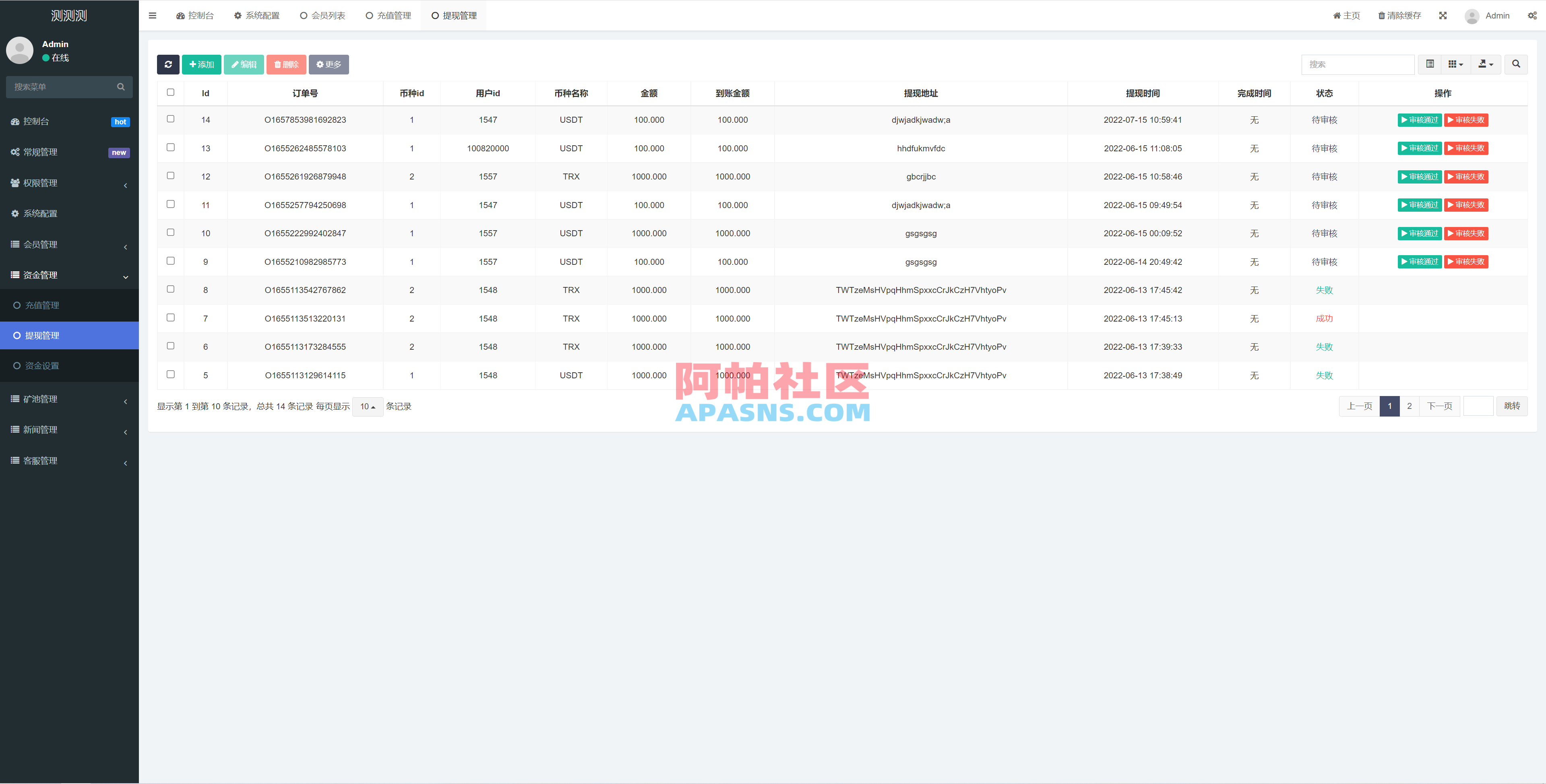Open the page size dropdown showing 10

coord(367,406)
